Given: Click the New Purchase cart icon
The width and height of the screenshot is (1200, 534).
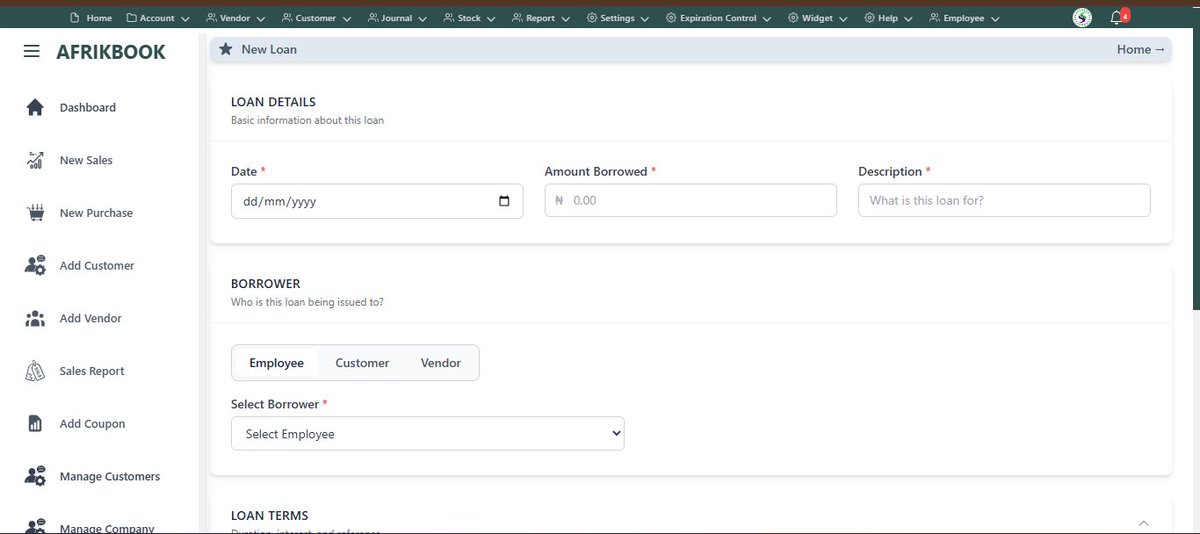Looking at the screenshot, I should [35, 213].
